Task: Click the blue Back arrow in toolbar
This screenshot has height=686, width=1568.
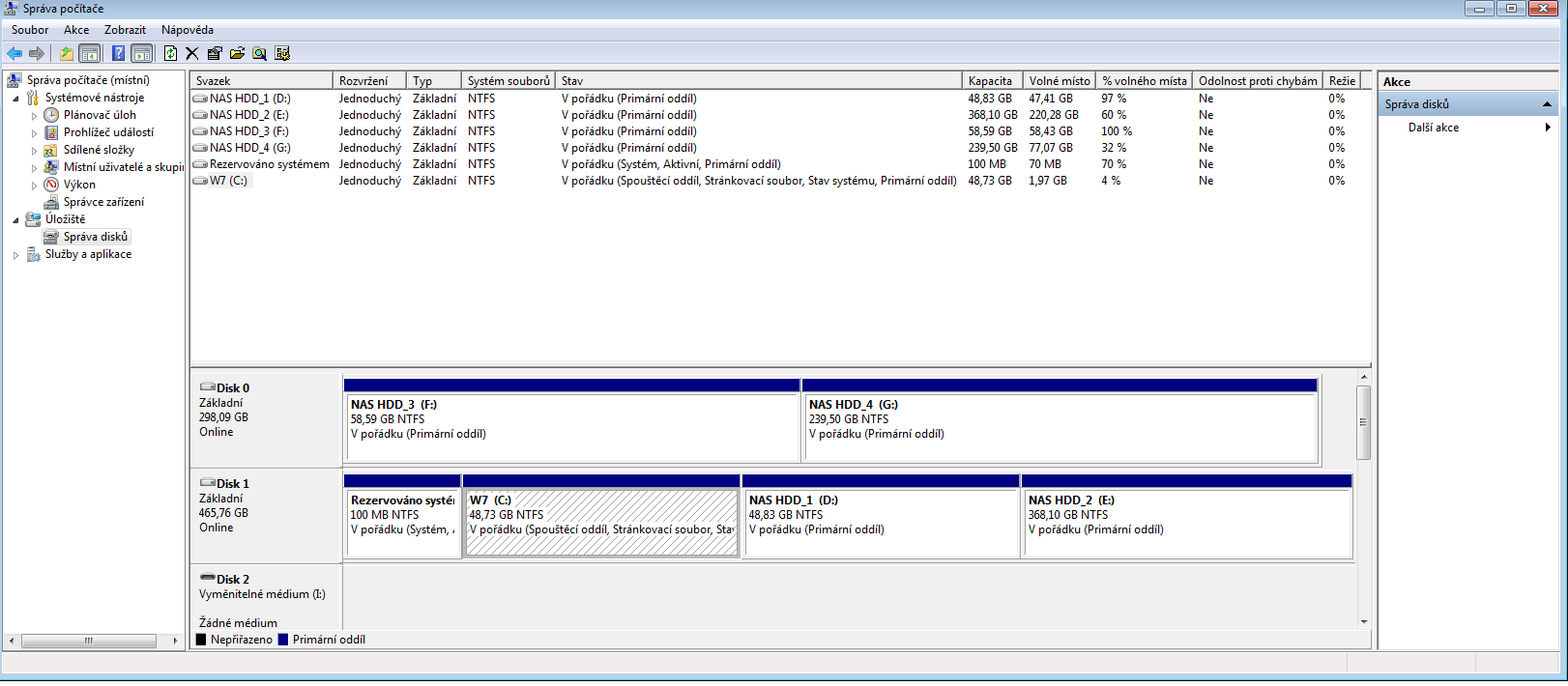Action: click(15, 54)
